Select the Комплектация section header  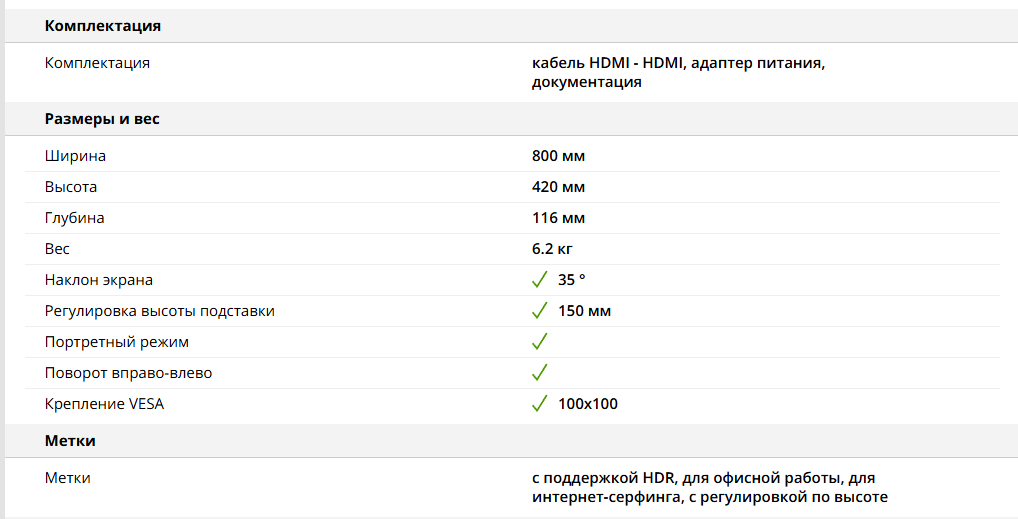click(103, 26)
